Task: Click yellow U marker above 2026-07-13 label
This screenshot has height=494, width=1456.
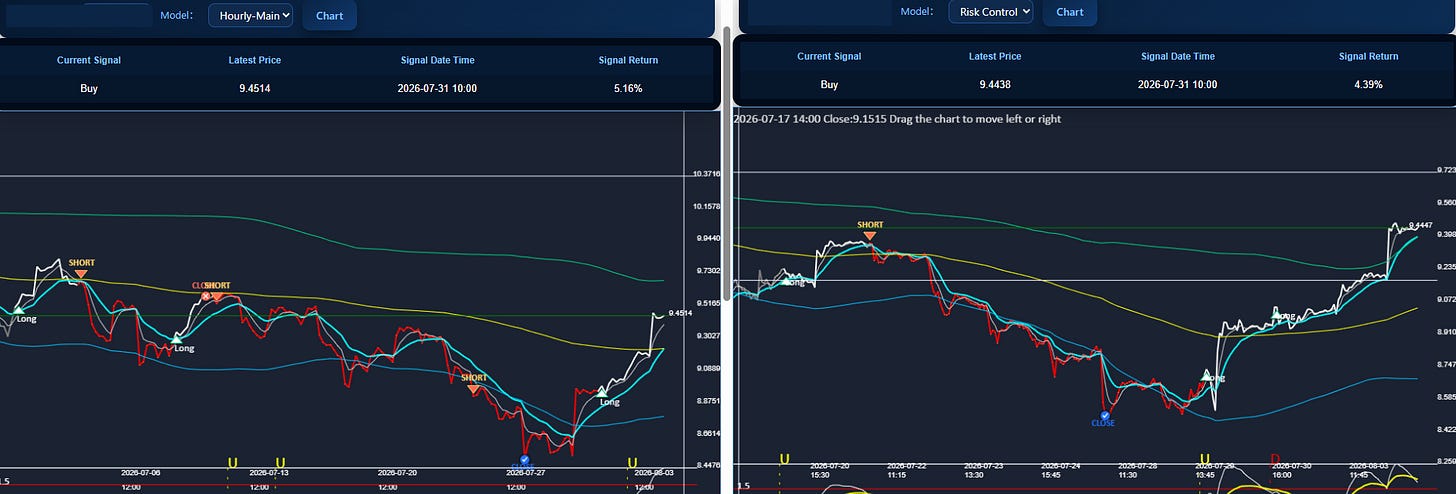Action: point(280,462)
